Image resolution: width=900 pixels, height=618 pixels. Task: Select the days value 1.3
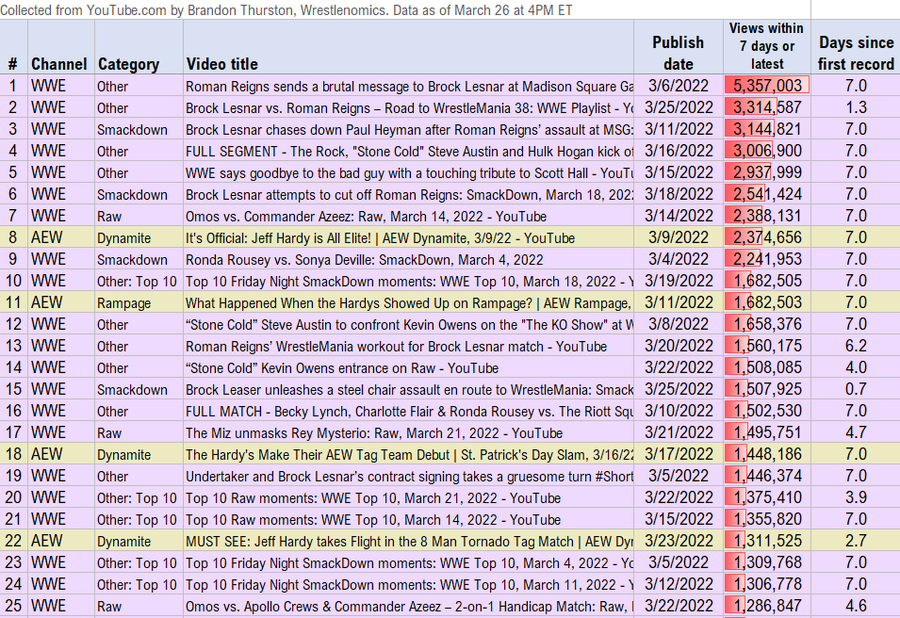(x=856, y=108)
